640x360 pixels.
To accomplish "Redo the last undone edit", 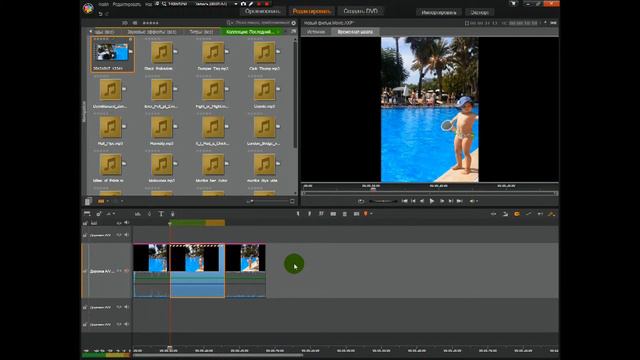I will 107,14.
